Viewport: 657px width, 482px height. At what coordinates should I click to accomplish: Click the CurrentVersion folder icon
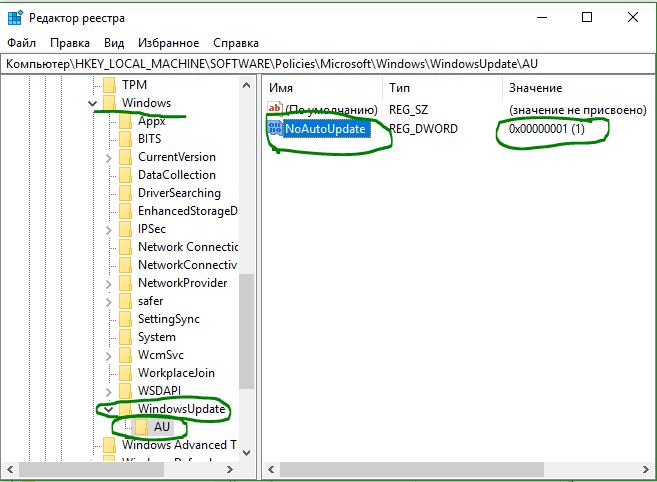pos(126,157)
